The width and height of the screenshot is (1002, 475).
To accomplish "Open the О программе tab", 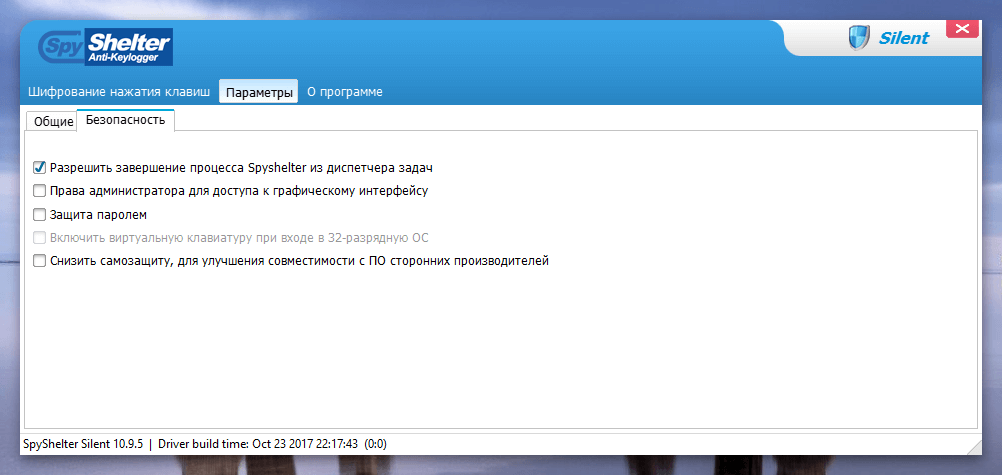I will click(345, 91).
